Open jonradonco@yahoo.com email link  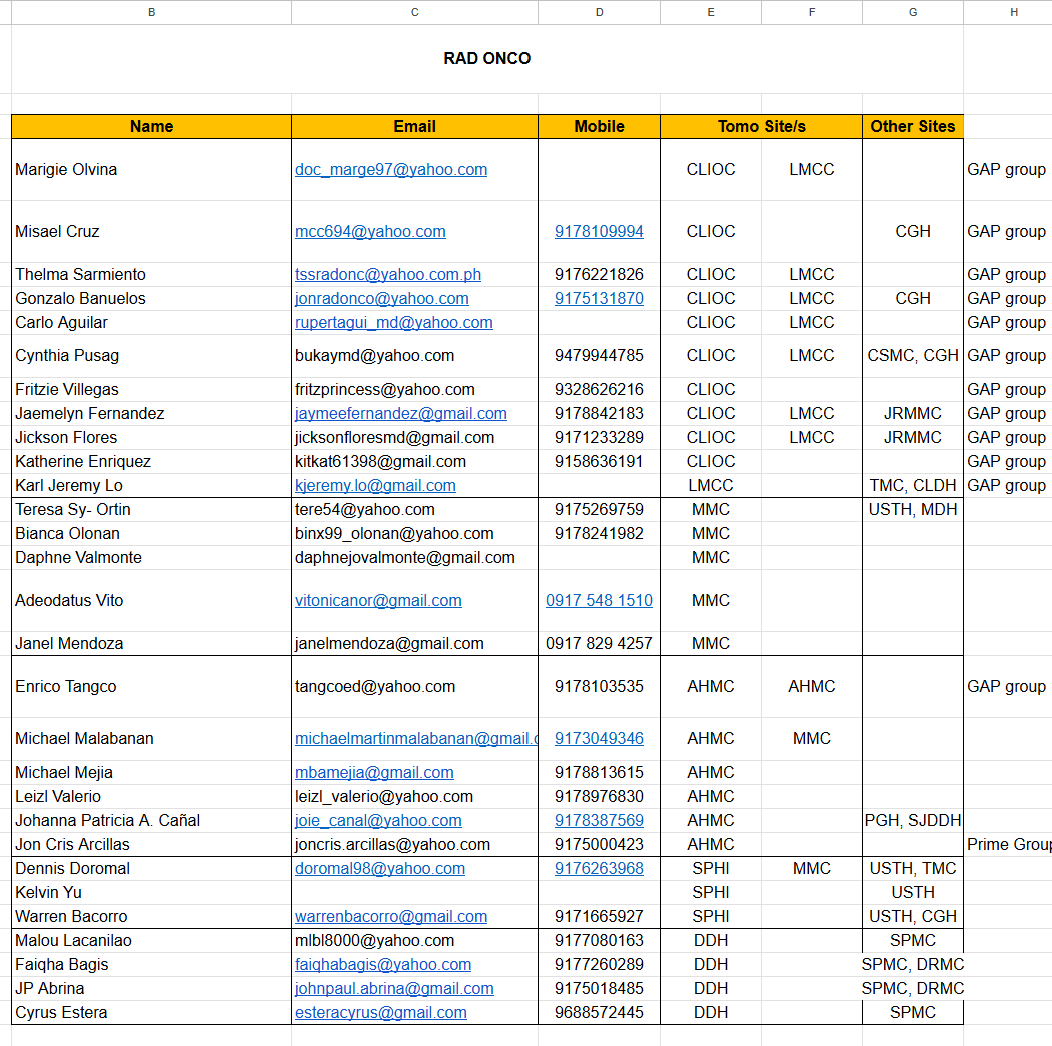point(382,298)
